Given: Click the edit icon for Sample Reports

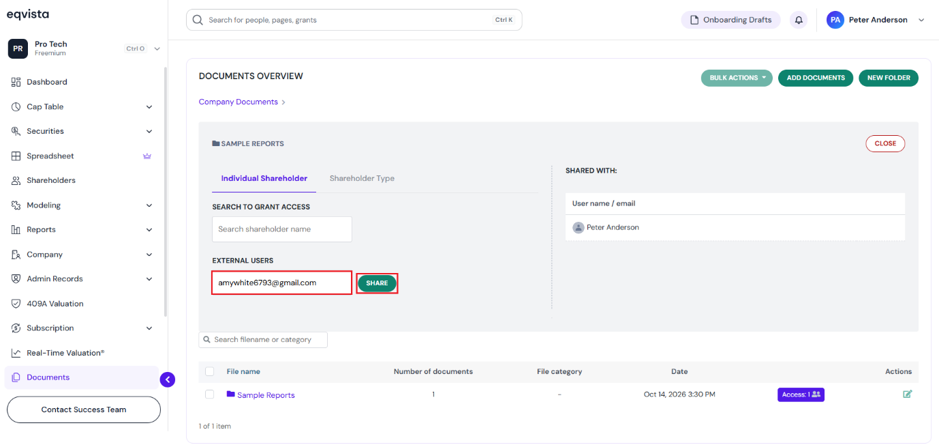Looking at the screenshot, I should coord(907,394).
